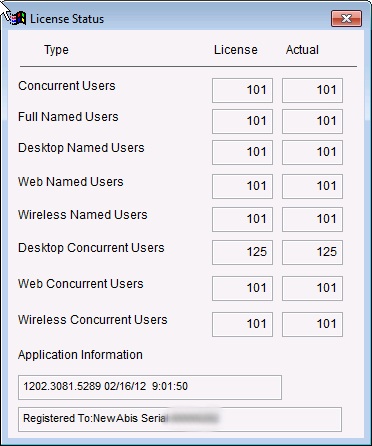Click Web Named Users License field
372x446 pixels.
pos(242,186)
